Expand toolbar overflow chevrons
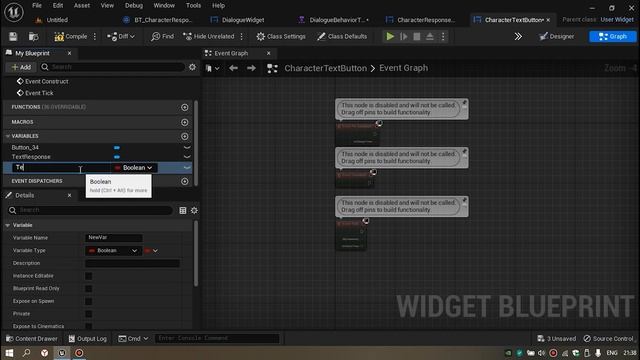Viewport: 640px width, 360px height. (x=518, y=36)
